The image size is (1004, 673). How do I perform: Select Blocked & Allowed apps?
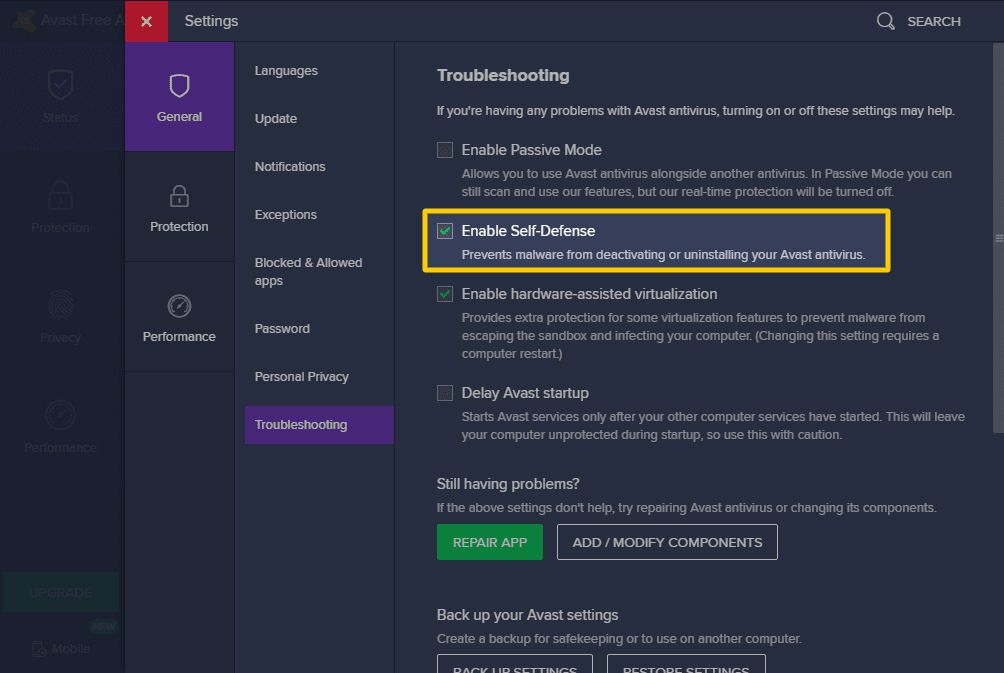308,272
